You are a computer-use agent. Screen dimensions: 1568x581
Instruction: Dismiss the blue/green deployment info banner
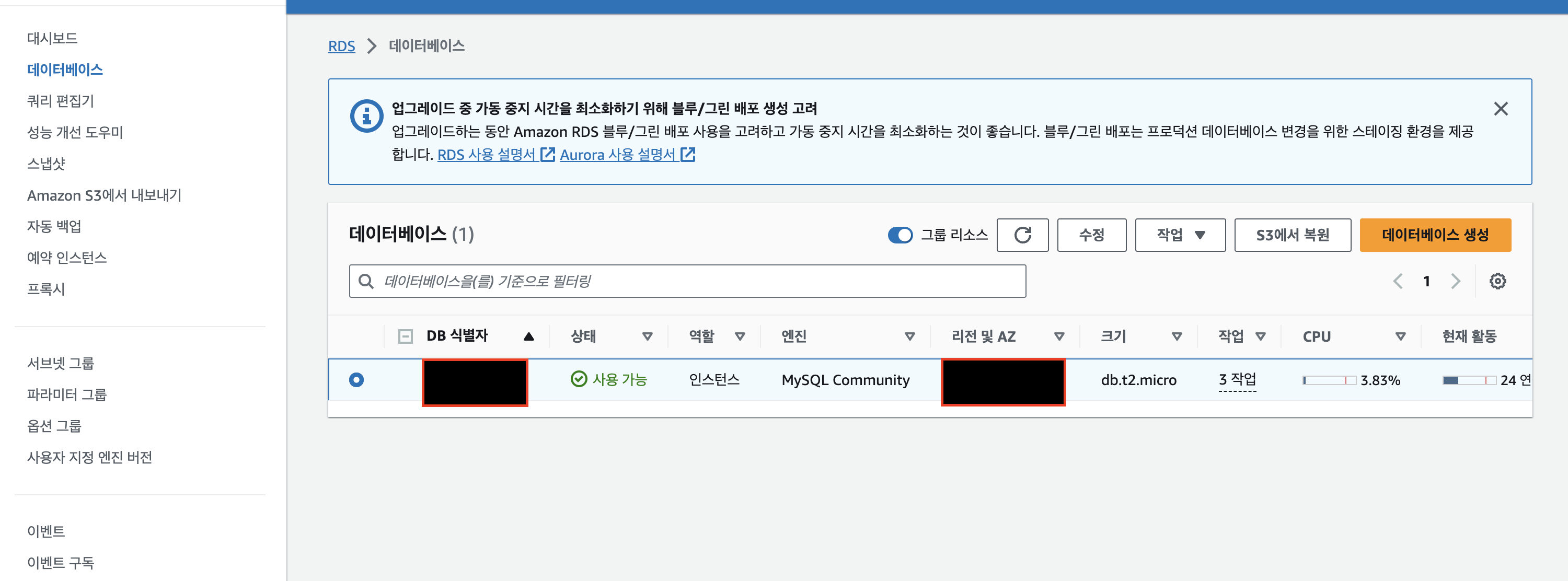(x=1501, y=109)
